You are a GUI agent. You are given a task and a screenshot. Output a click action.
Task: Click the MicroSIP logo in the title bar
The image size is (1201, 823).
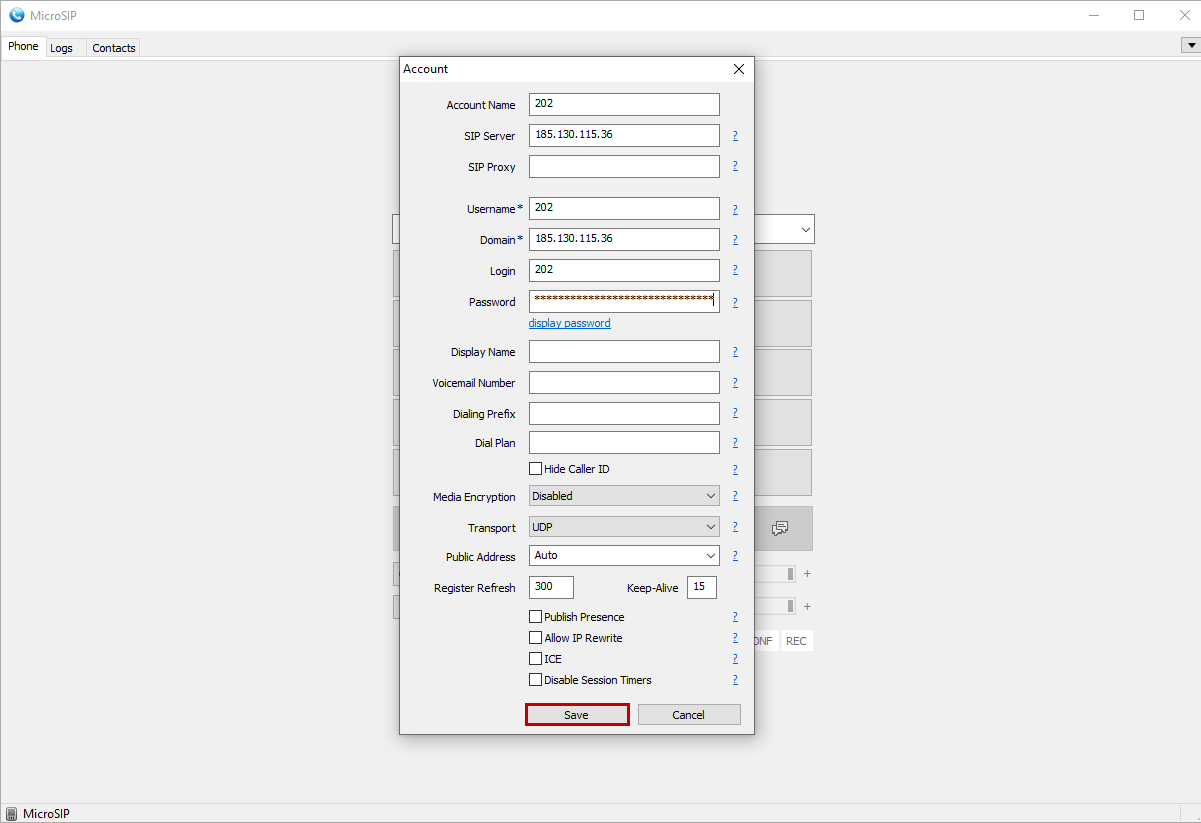pos(16,15)
